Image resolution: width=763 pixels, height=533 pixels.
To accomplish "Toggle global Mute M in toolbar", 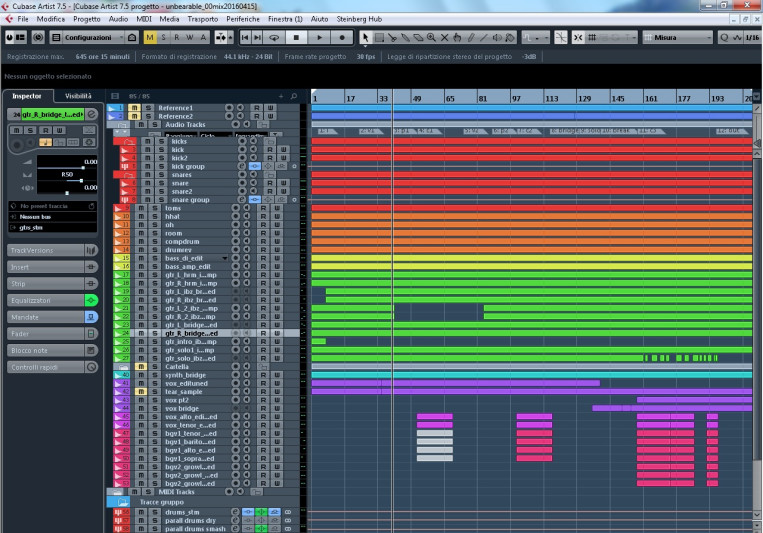I will pos(150,37).
